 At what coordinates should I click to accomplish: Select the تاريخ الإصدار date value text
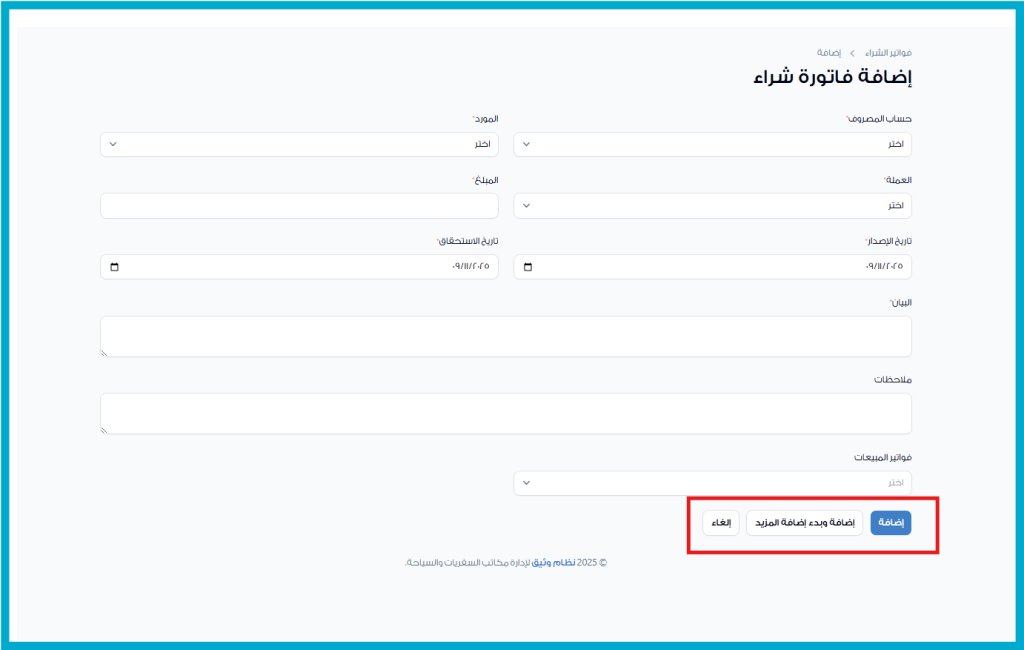884,267
